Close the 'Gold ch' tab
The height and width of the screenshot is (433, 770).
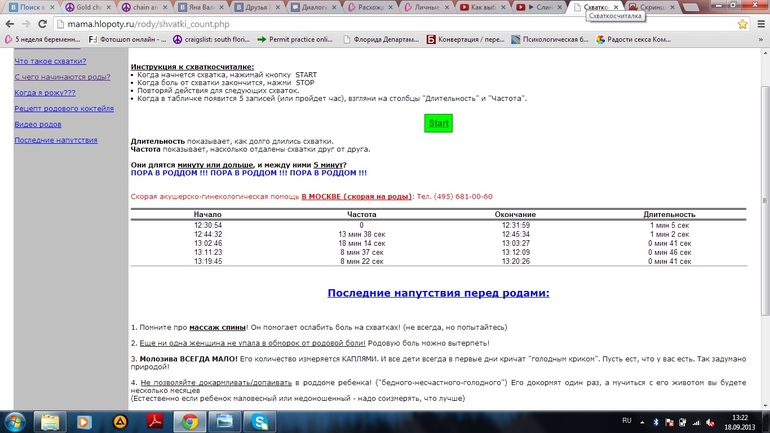point(108,7)
